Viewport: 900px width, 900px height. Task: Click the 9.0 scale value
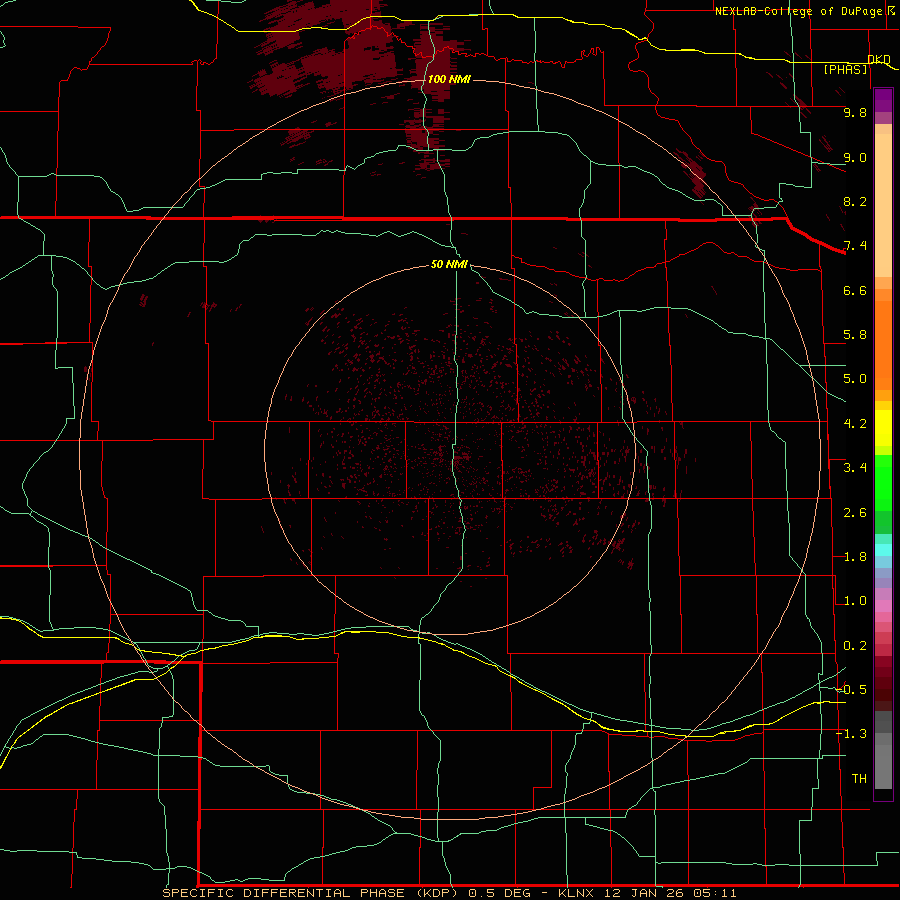(855, 158)
